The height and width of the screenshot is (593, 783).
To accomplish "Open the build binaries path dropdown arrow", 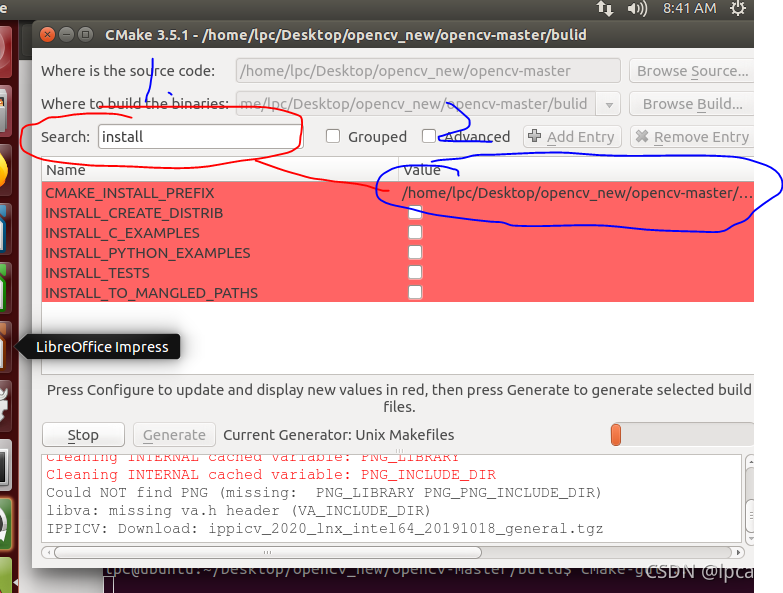I will 609,104.
